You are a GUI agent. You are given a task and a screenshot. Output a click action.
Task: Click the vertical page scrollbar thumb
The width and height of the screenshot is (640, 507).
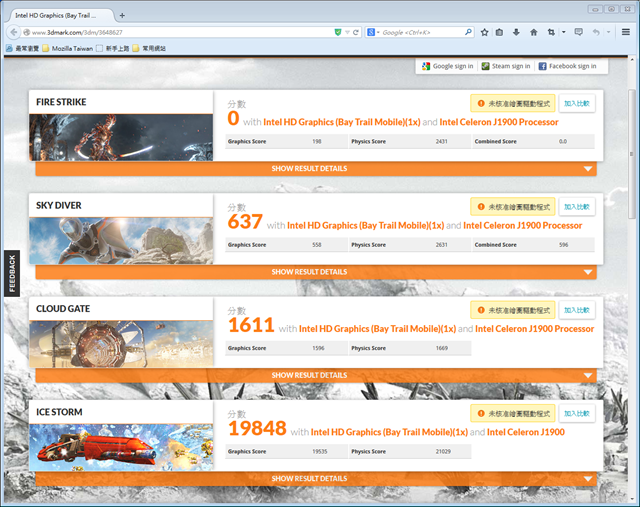631,154
